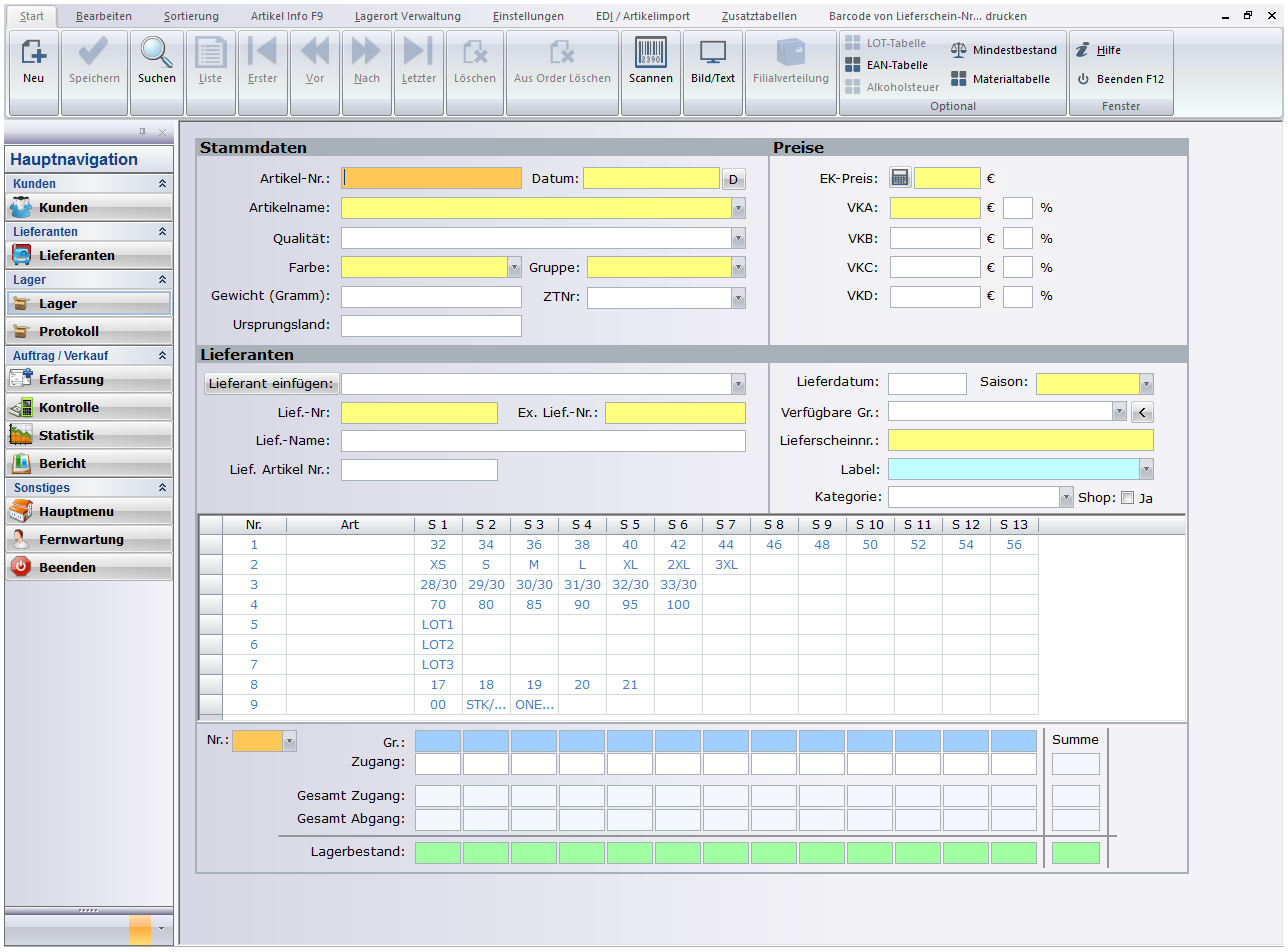The height and width of the screenshot is (952, 1288).
Task: Open the EAN-Tabelle option
Action: pos(853,65)
